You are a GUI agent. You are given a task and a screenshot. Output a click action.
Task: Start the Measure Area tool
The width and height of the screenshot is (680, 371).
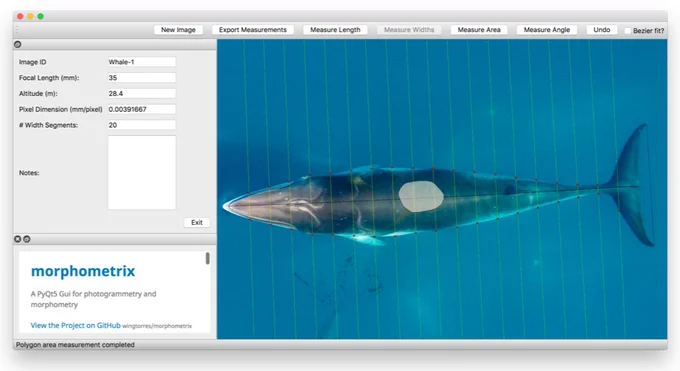(x=479, y=30)
